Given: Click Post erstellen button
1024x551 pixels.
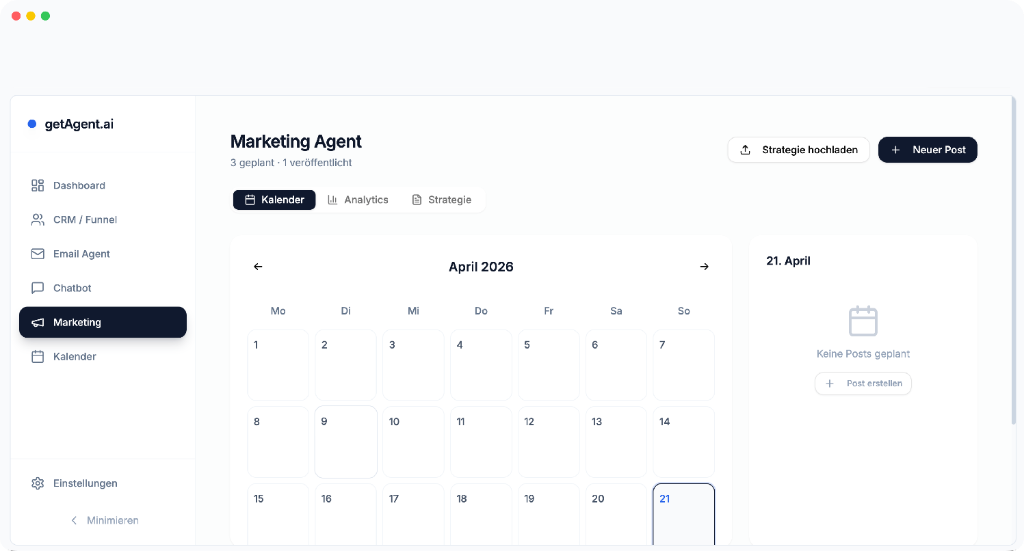Looking at the screenshot, I should 863,383.
